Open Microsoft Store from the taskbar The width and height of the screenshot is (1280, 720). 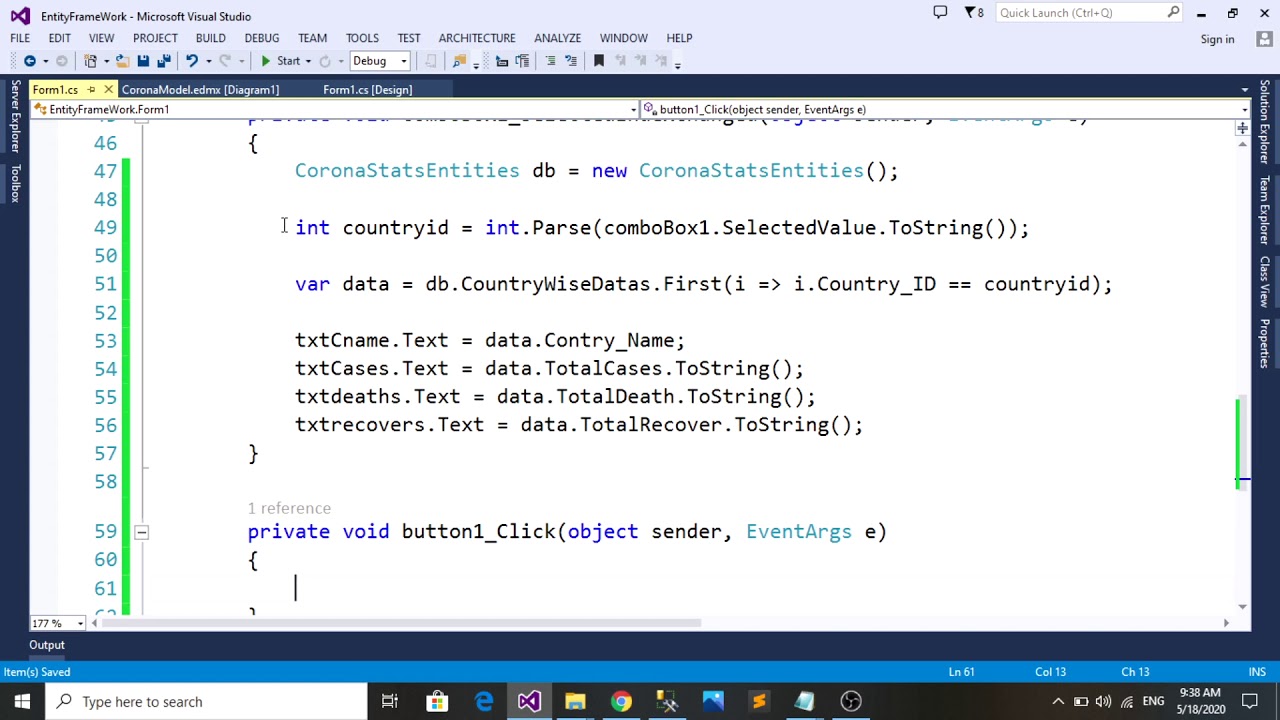click(437, 701)
